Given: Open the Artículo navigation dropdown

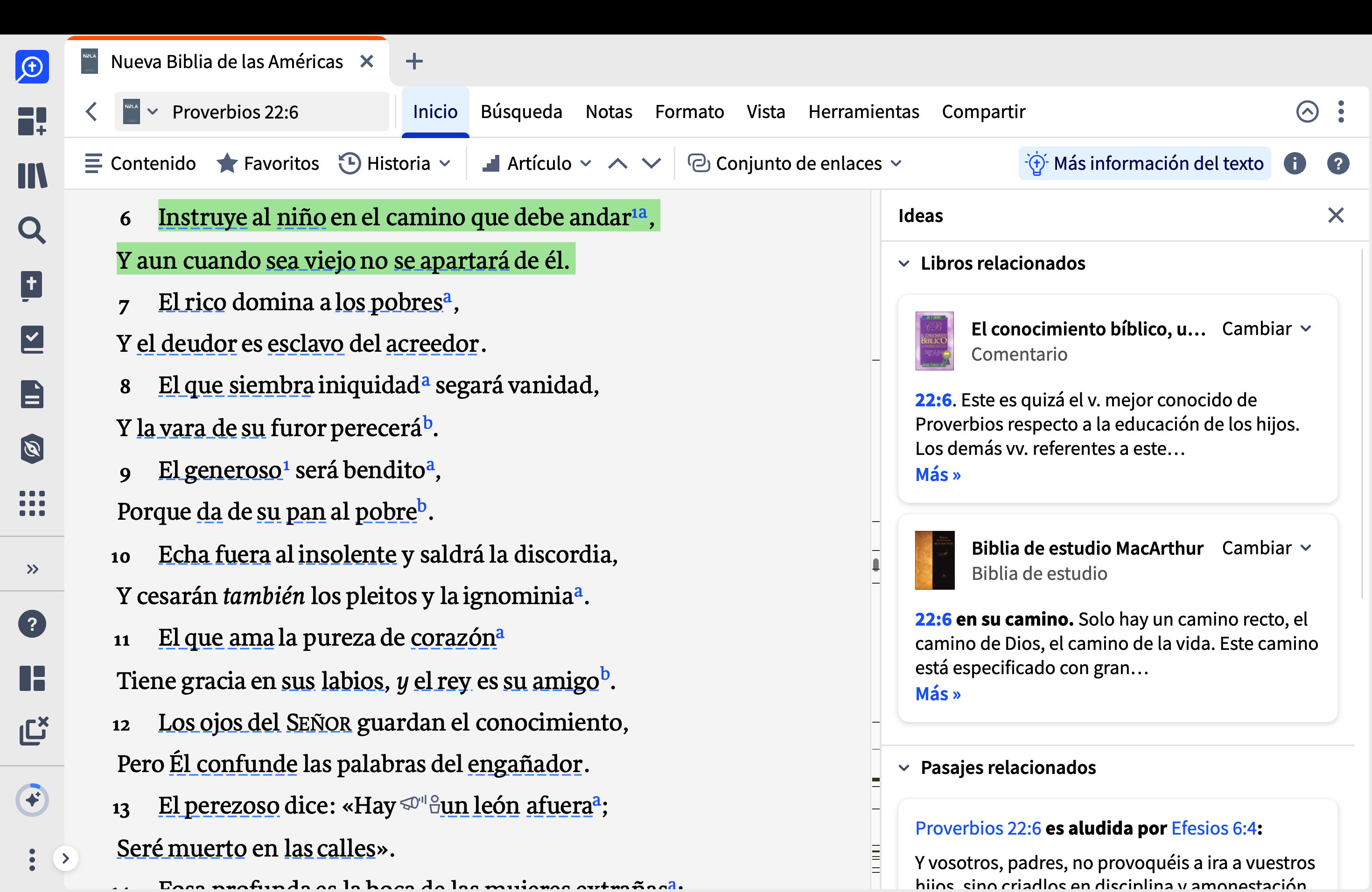Looking at the screenshot, I should pos(537,164).
